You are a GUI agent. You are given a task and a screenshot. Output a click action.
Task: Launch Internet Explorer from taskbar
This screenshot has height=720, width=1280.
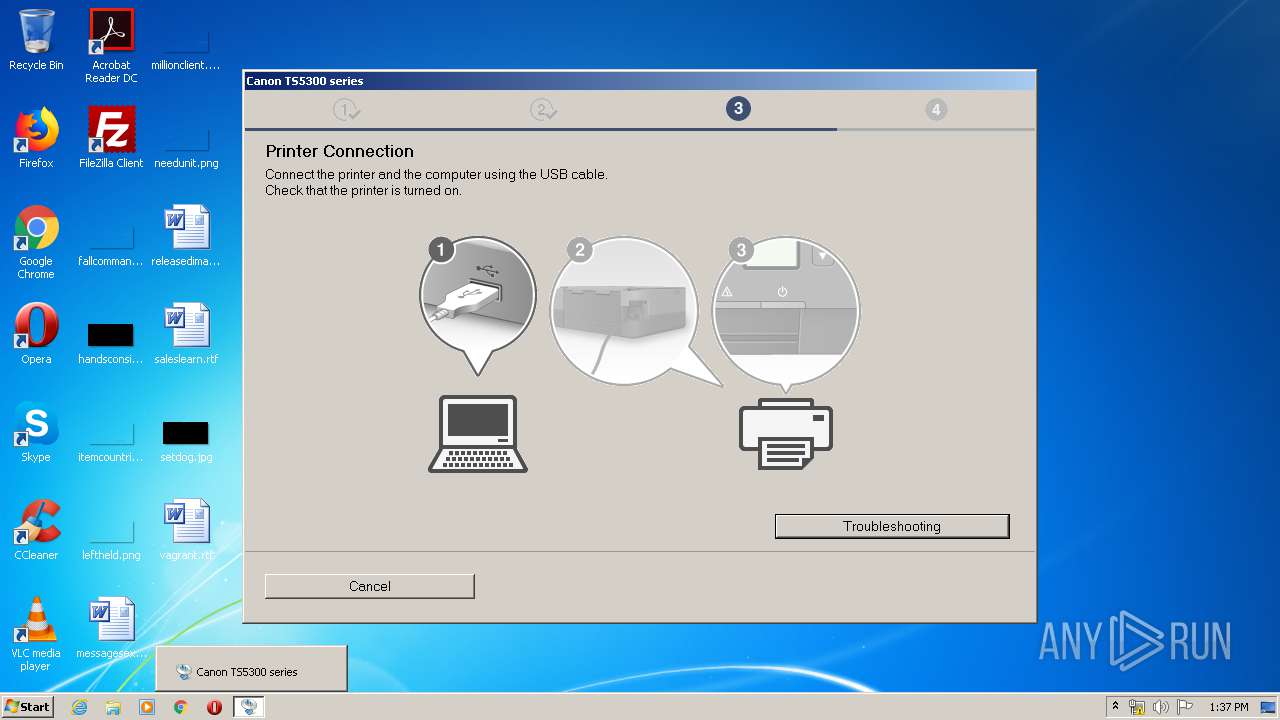pyautogui.click(x=79, y=707)
